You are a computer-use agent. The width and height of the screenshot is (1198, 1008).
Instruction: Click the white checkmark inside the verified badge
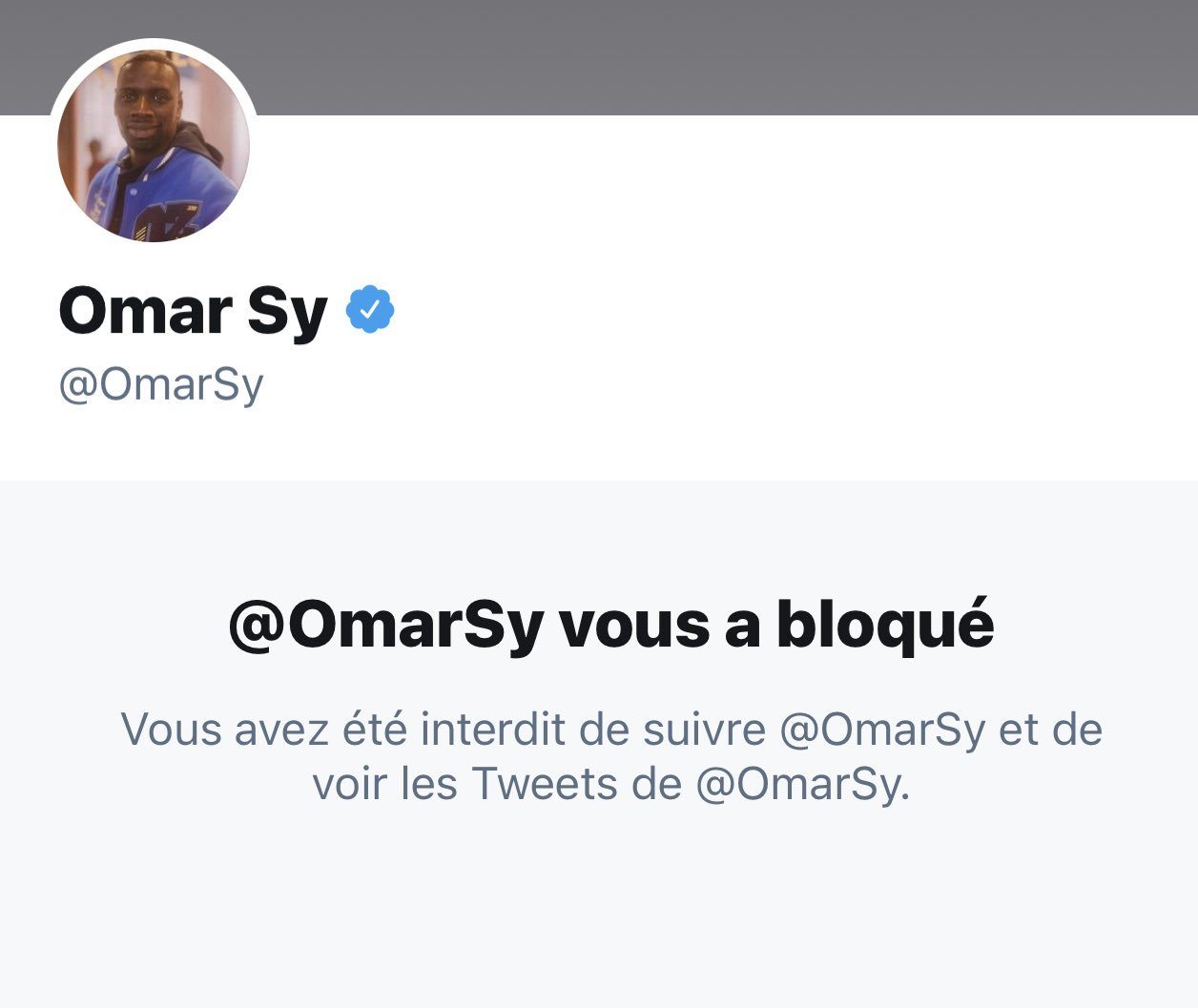click(370, 309)
